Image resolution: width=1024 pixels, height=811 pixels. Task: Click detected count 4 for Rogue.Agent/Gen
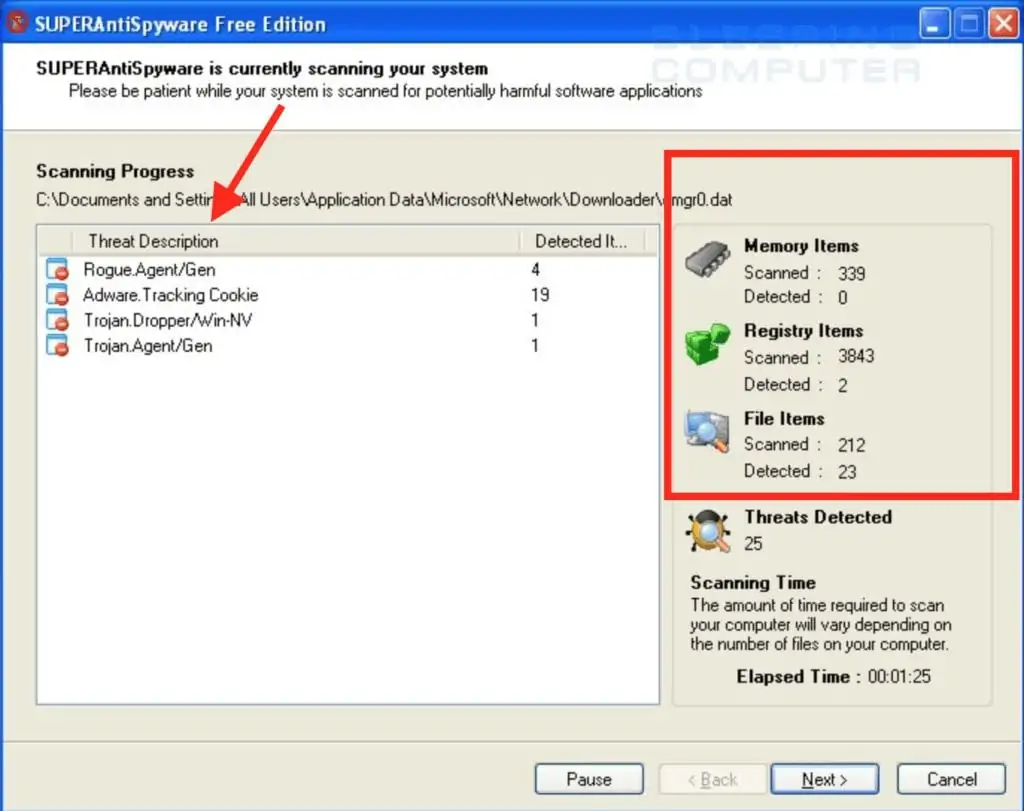(x=536, y=270)
